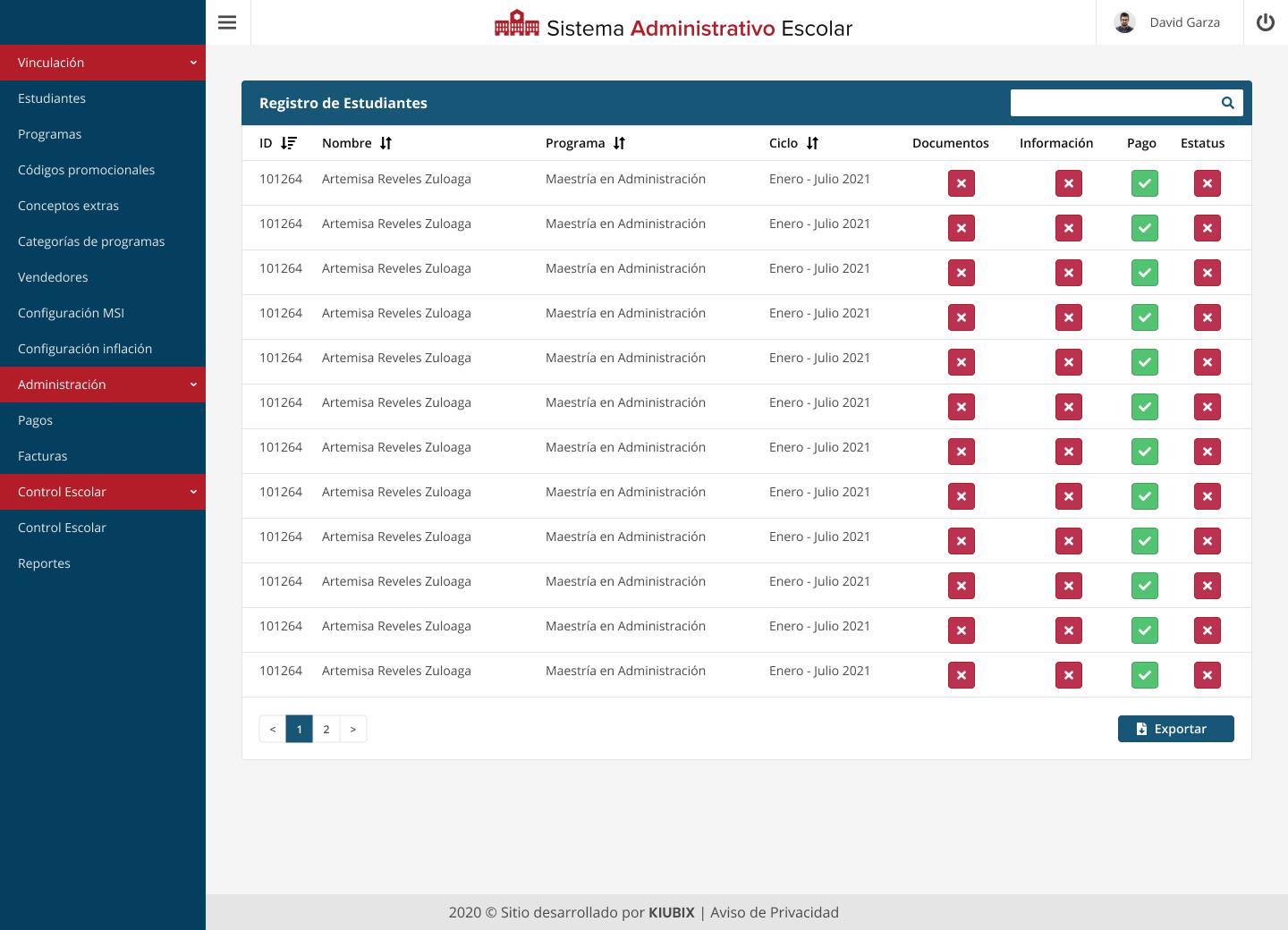Click the search magnifier icon
This screenshot has height=930, width=1288.
[x=1227, y=103]
